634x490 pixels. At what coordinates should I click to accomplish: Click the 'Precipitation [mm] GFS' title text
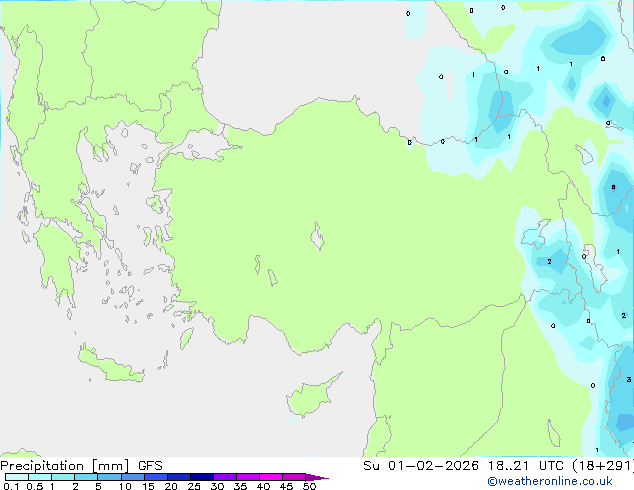[x=81, y=466]
